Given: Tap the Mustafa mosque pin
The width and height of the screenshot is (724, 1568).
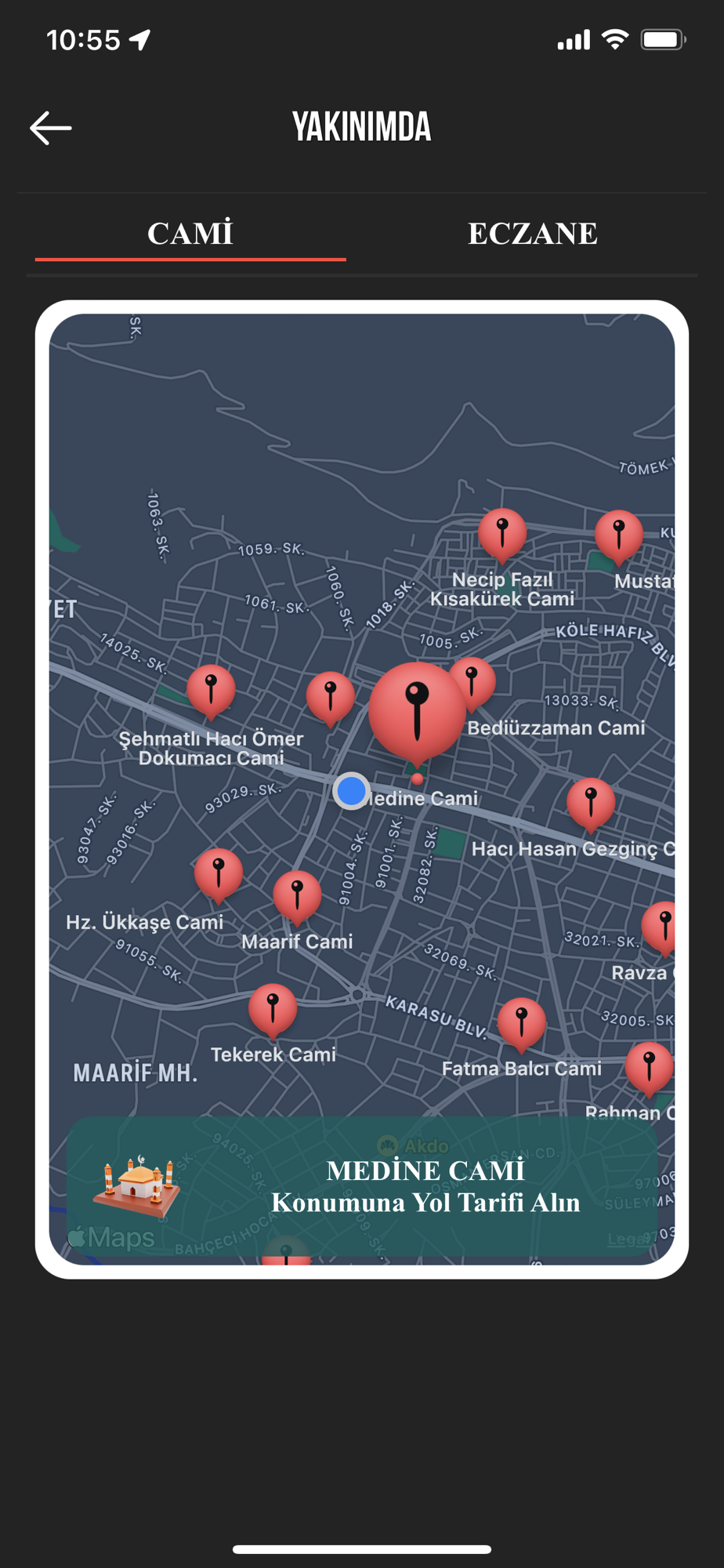Looking at the screenshot, I should tap(619, 538).
